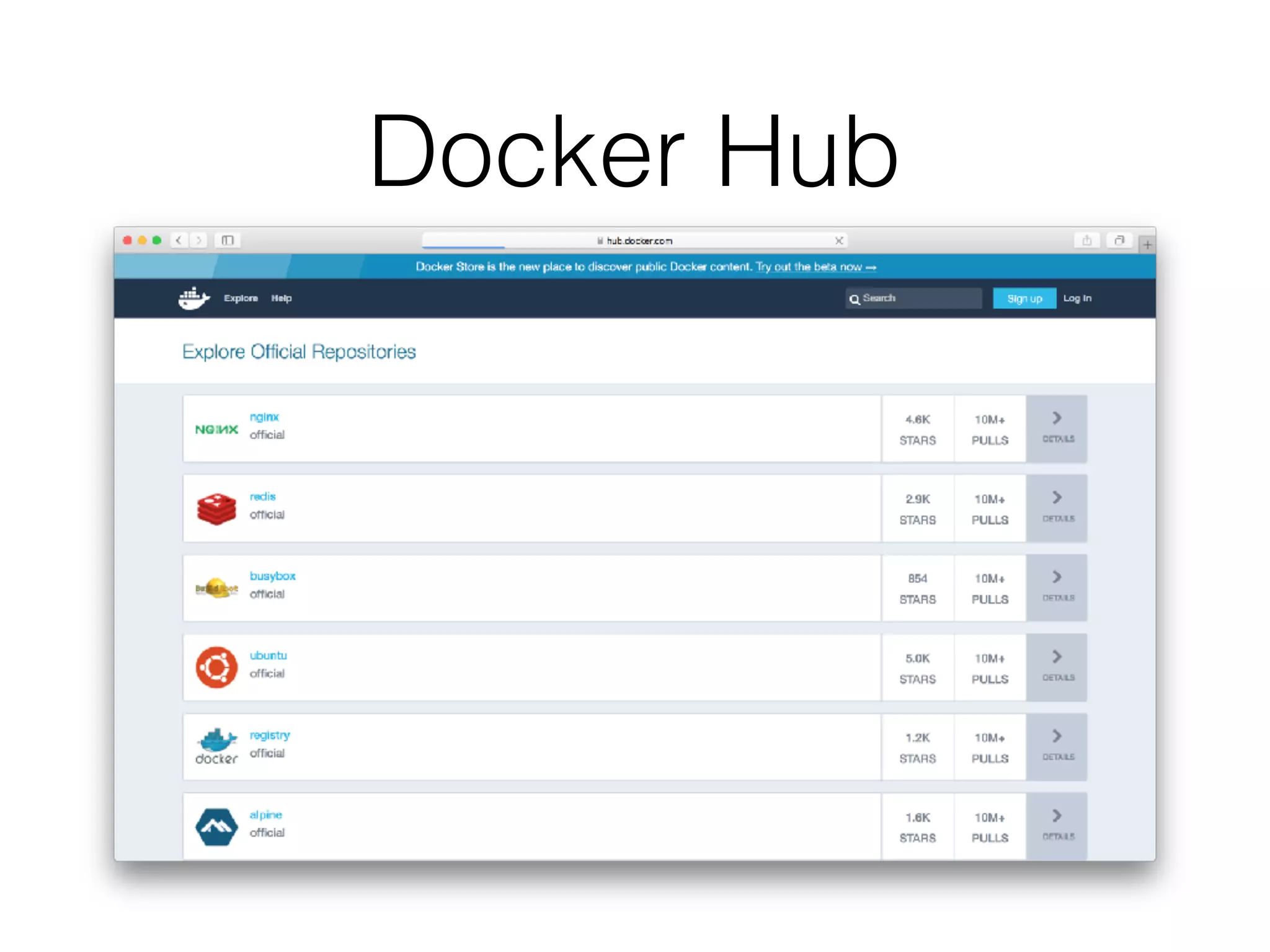This screenshot has height=952, width=1270.
Task: Open the ubuntu repository link
Action: tap(268, 656)
